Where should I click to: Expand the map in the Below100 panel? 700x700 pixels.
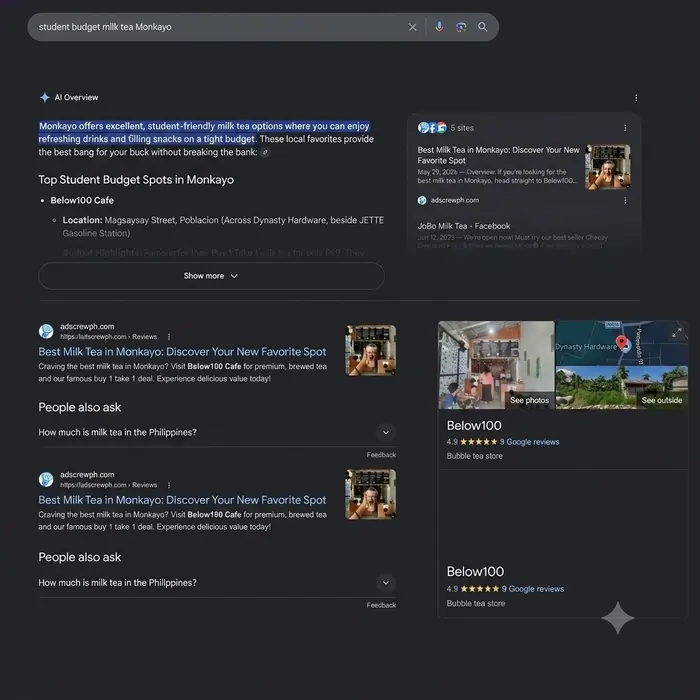677,333
